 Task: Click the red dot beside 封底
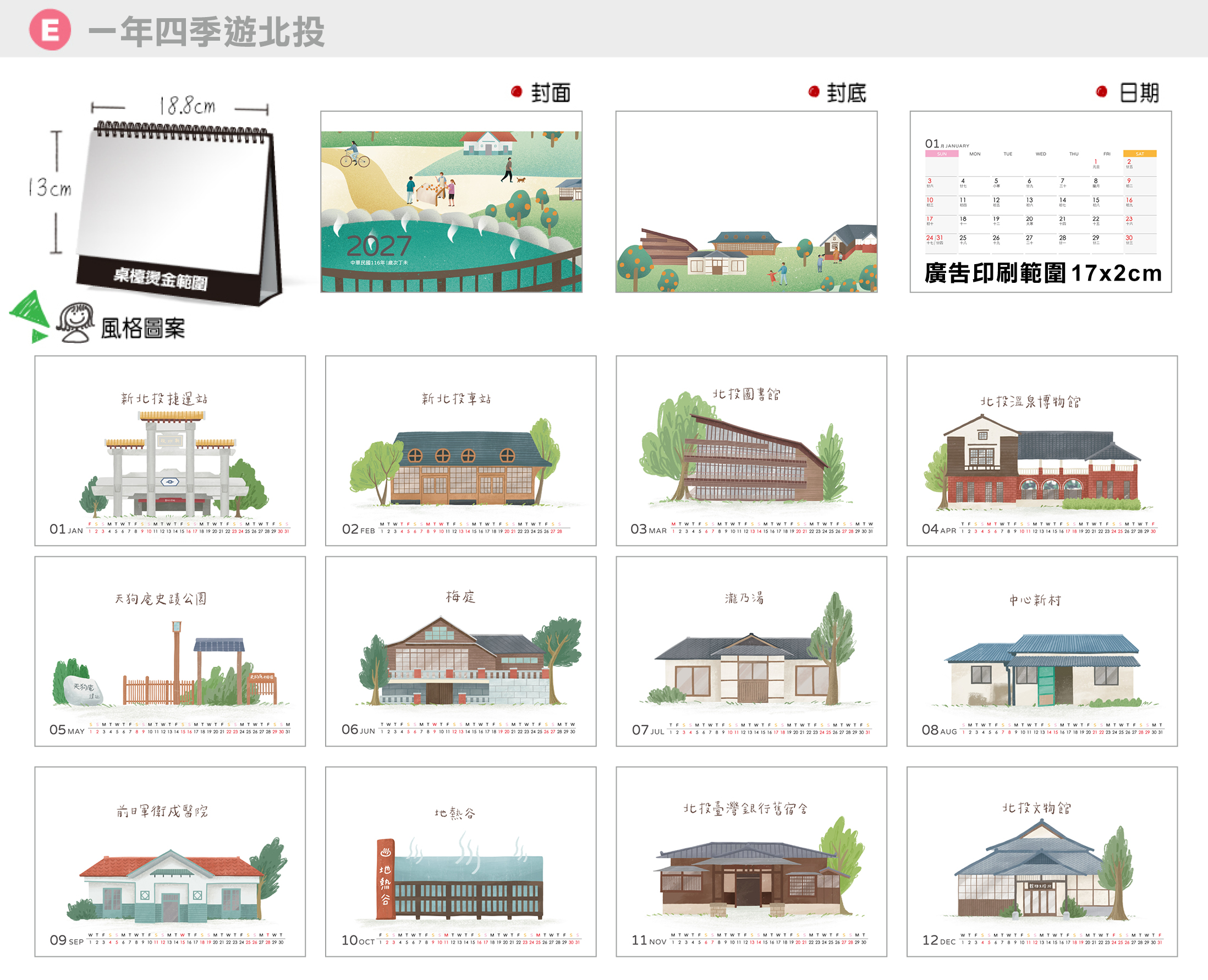pos(814,91)
